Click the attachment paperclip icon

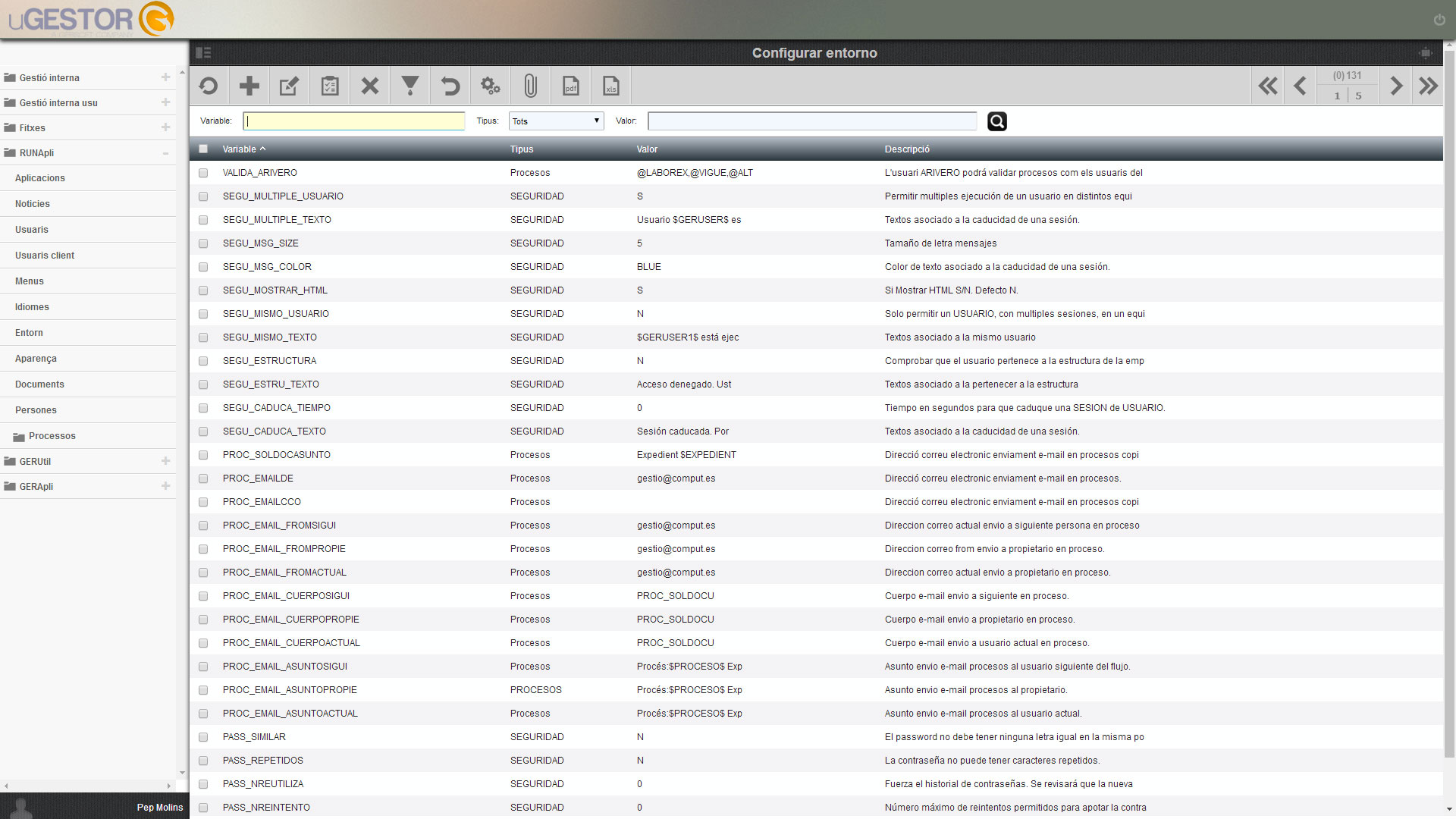[x=530, y=86]
